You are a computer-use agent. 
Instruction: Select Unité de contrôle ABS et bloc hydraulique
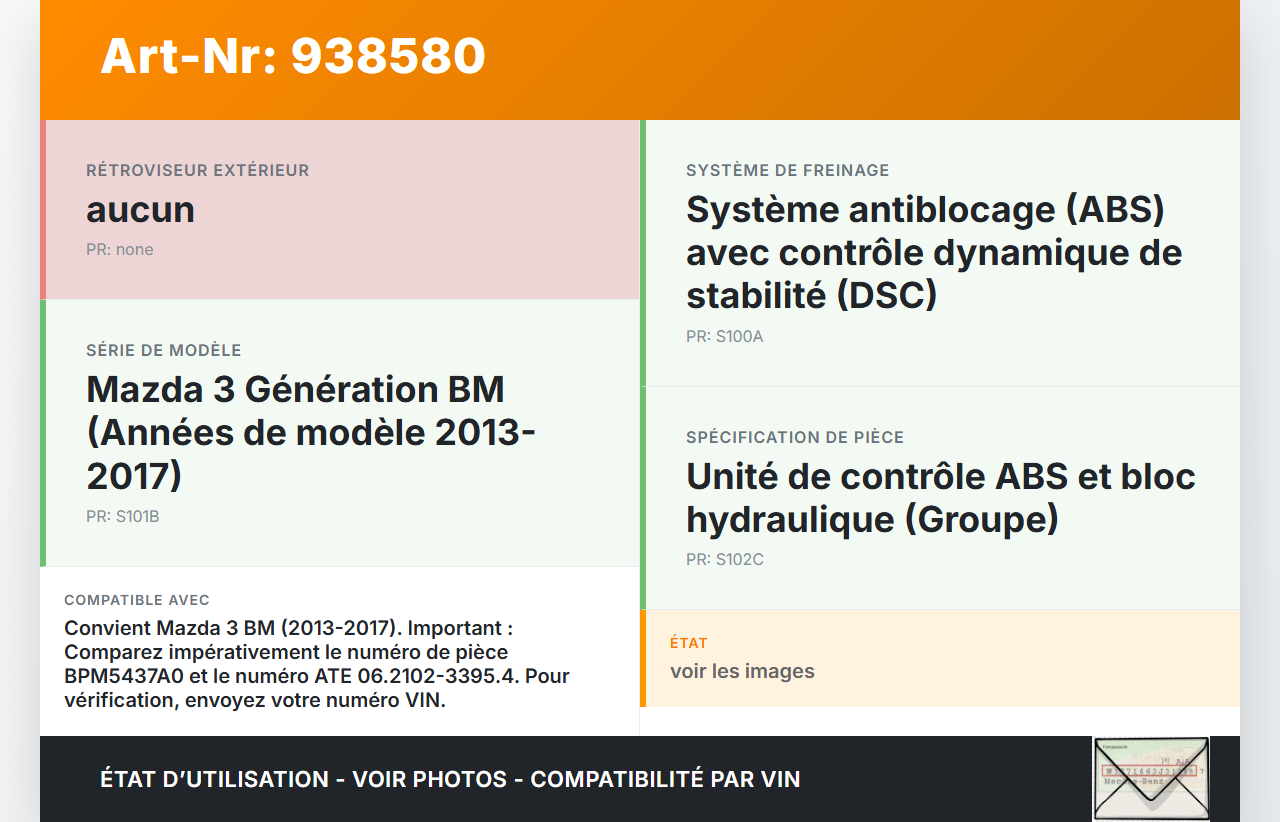[940, 497]
